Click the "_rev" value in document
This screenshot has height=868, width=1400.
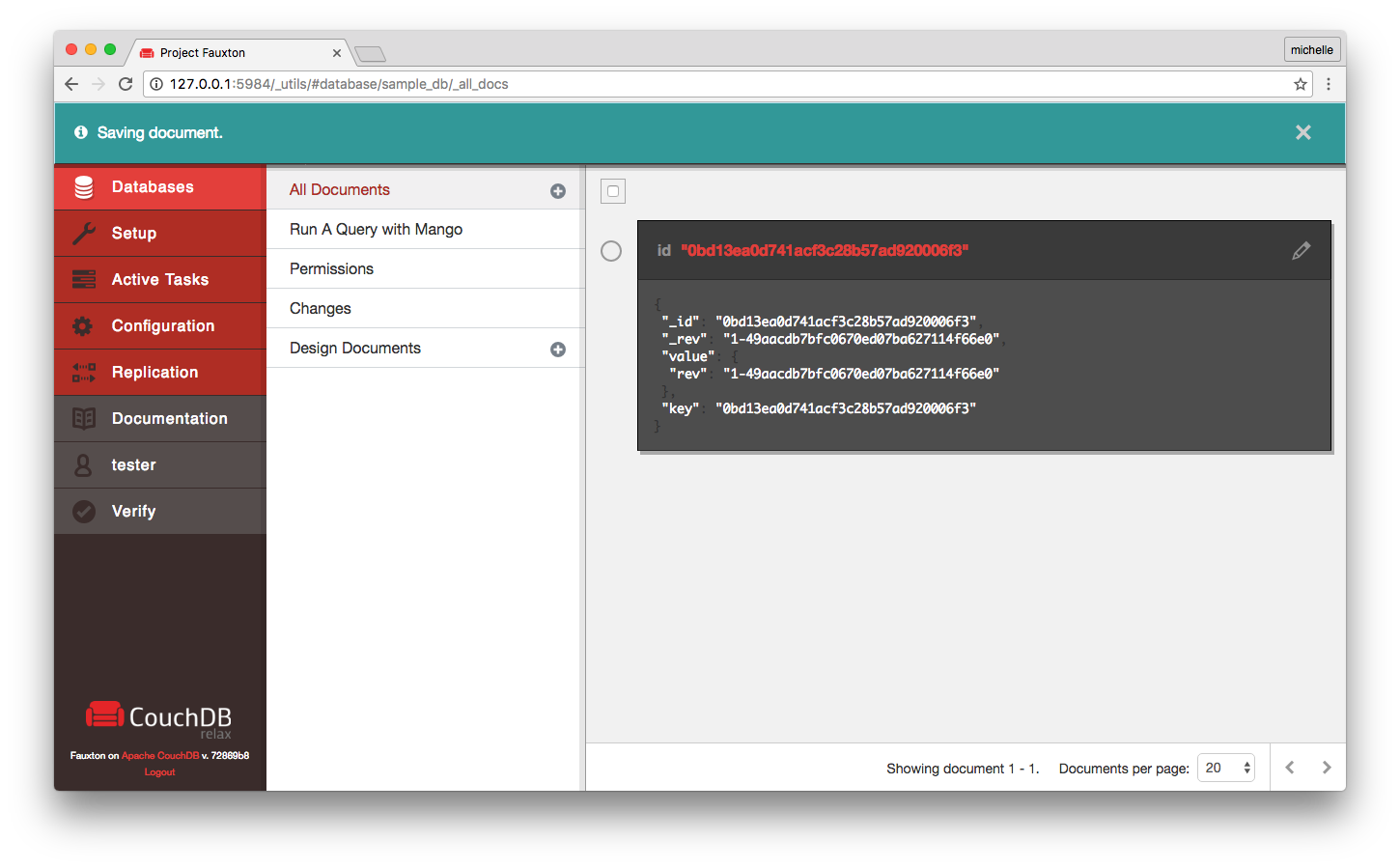coord(861,339)
